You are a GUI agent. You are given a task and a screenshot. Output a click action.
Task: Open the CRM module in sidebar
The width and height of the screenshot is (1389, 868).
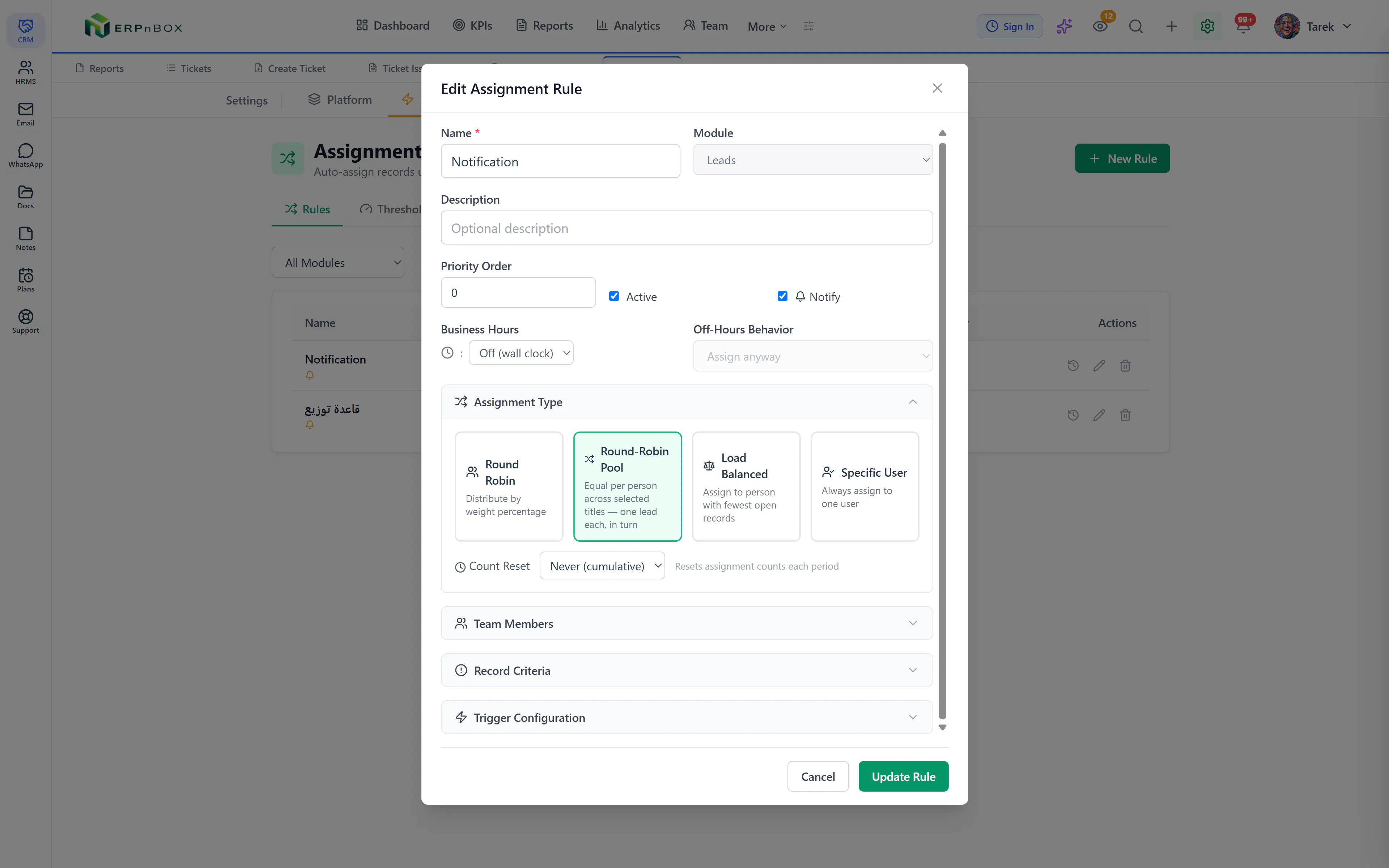point(25,31)
